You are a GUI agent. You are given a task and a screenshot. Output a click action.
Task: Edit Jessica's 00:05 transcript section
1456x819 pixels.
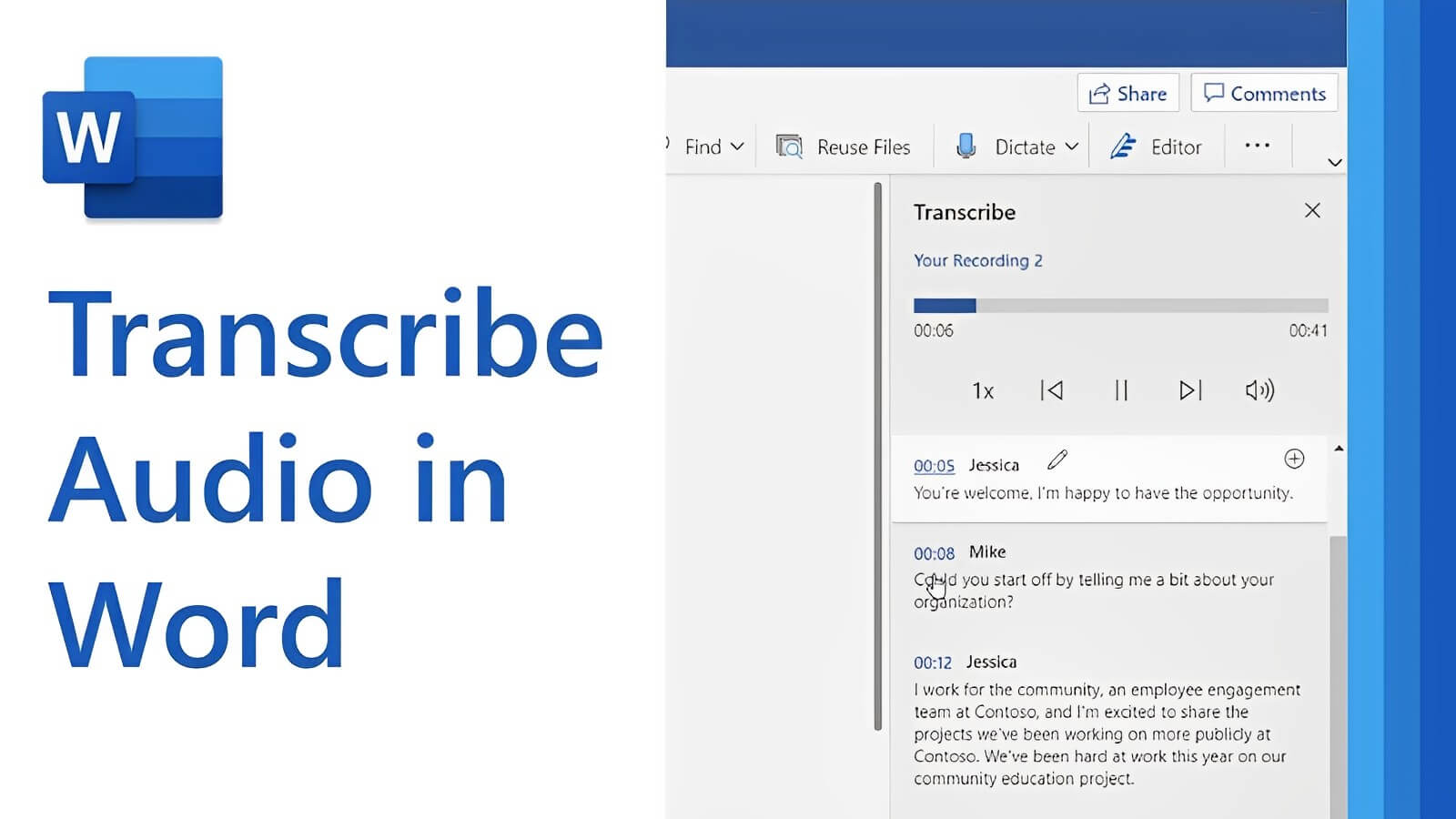[1057, 462]
